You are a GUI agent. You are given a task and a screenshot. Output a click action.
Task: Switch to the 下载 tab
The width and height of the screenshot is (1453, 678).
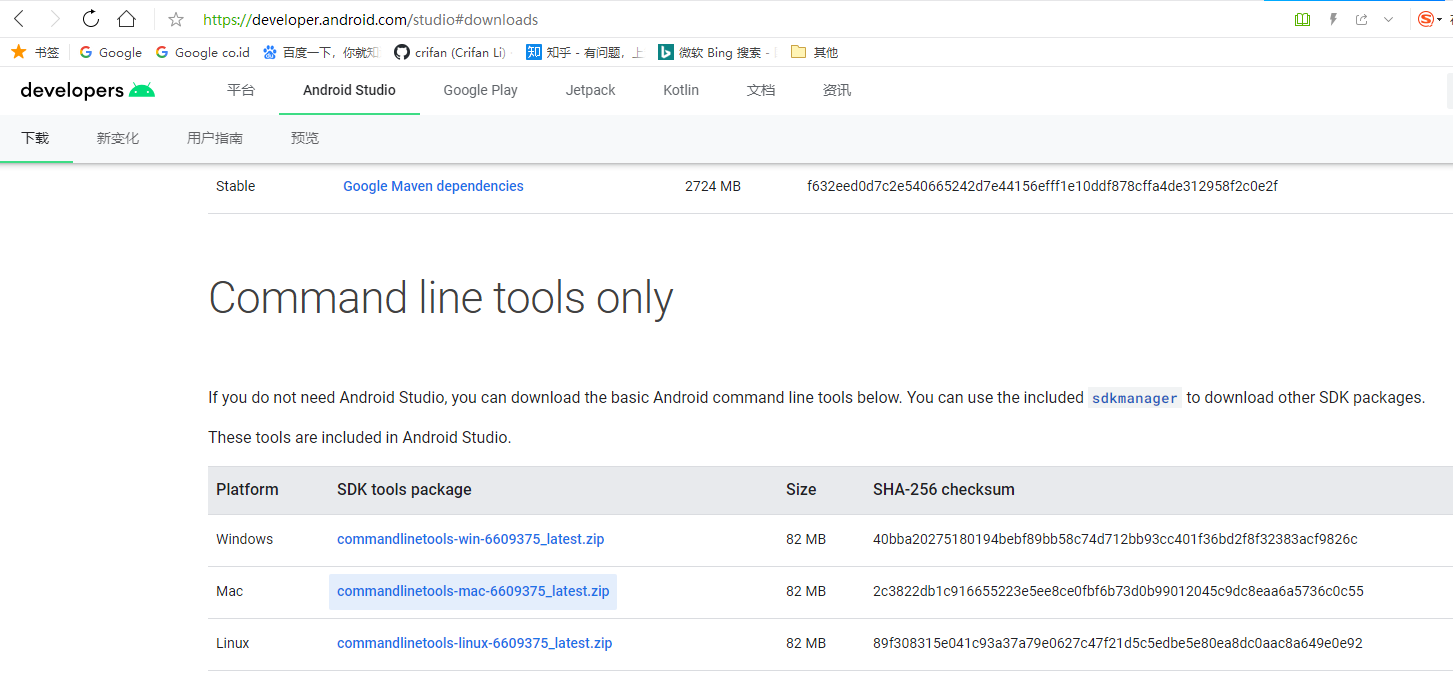point(35,138)
